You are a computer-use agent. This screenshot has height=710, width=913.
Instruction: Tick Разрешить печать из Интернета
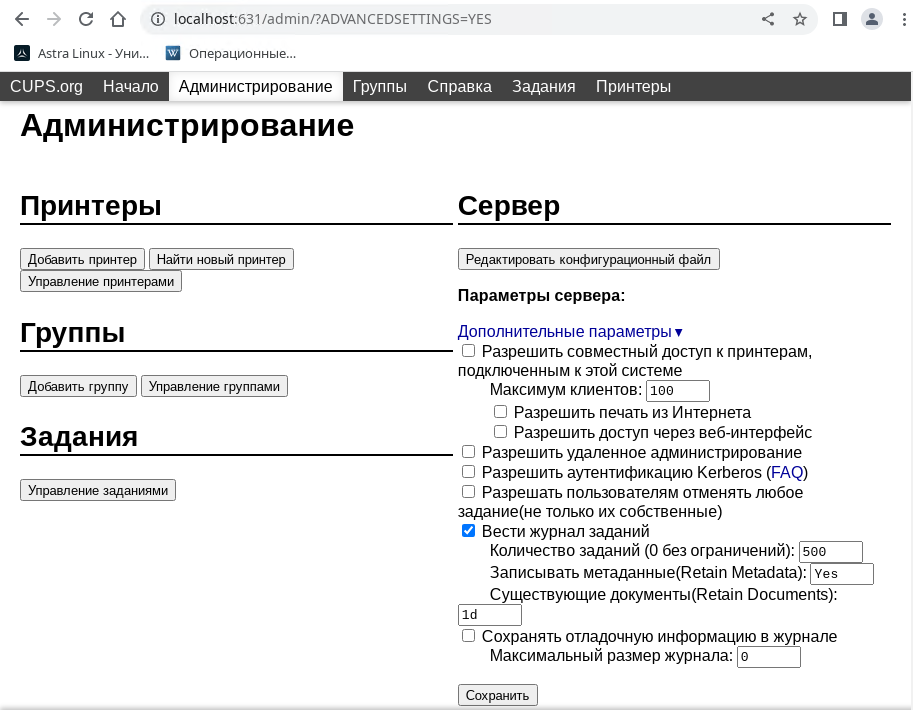[x=500, y=411]
